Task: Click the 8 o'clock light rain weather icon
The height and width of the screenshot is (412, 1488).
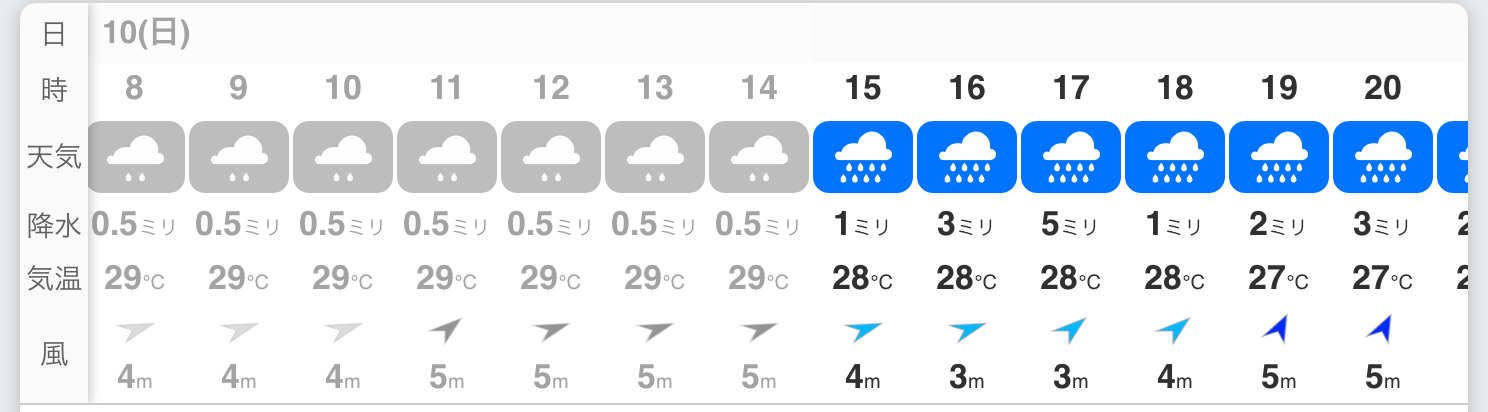Action: click(x=136, y=157)
